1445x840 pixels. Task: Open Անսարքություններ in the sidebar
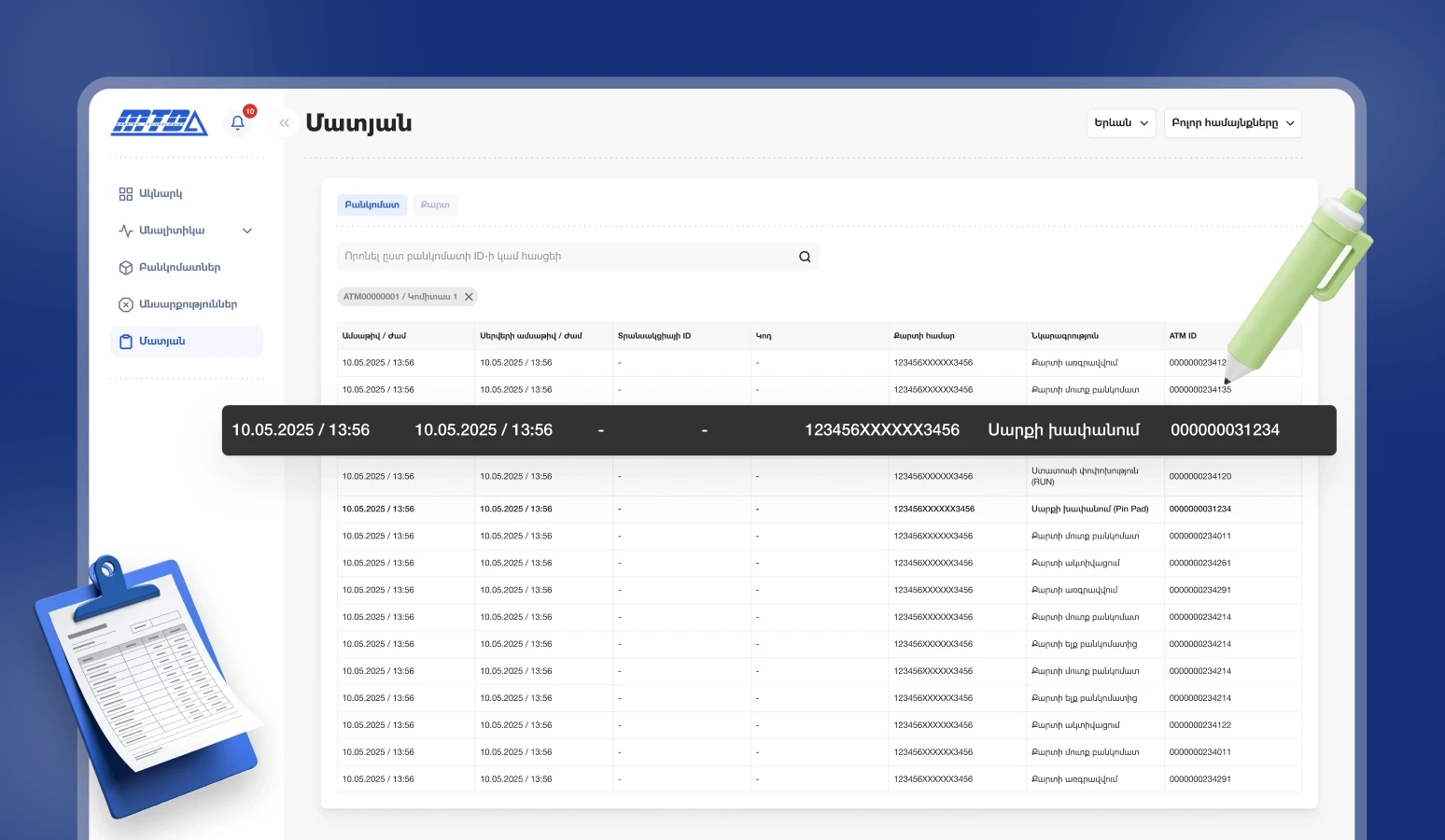pos(186,304)
